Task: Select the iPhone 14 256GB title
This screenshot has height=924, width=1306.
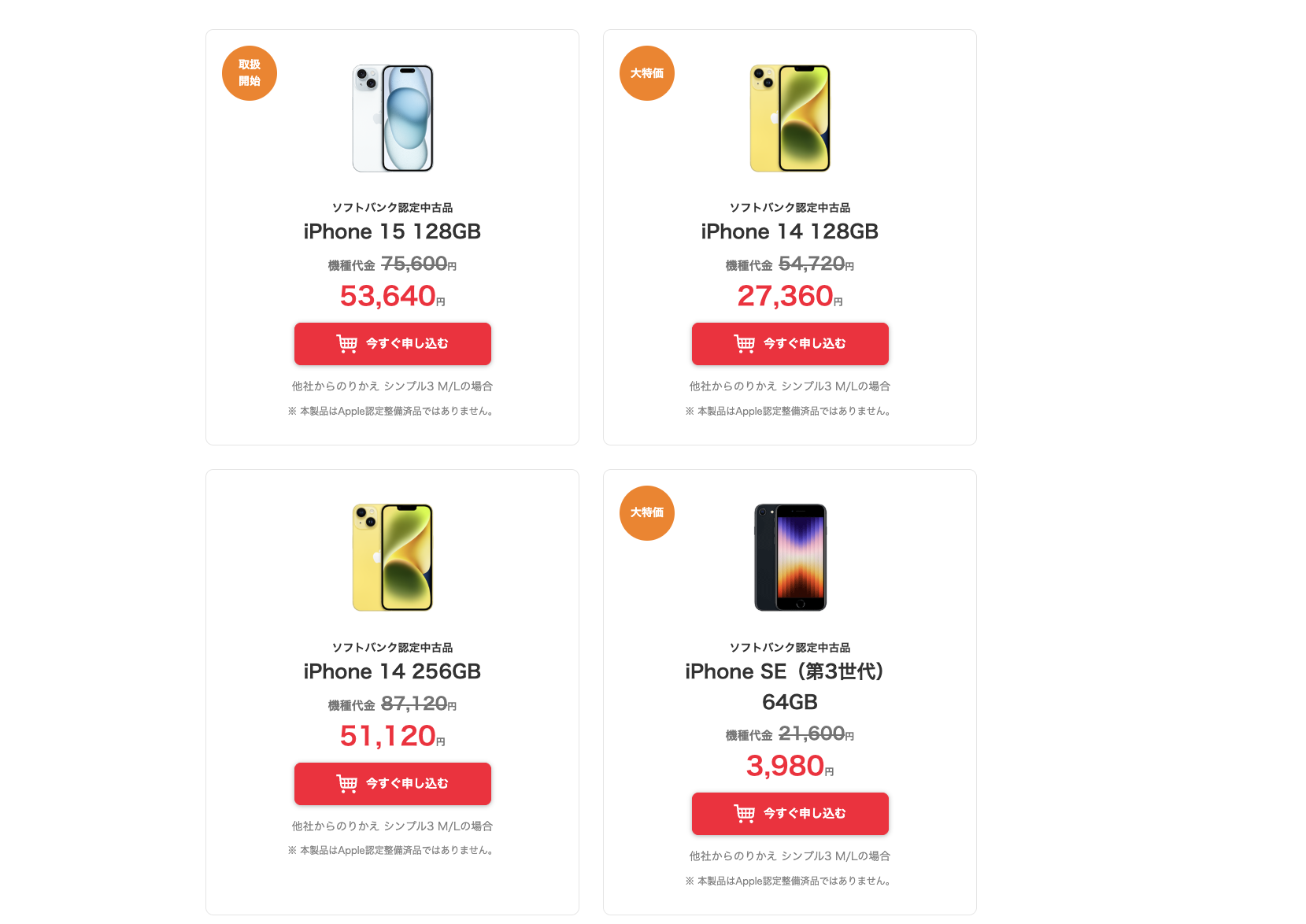Action: click(x=392, y=671)
